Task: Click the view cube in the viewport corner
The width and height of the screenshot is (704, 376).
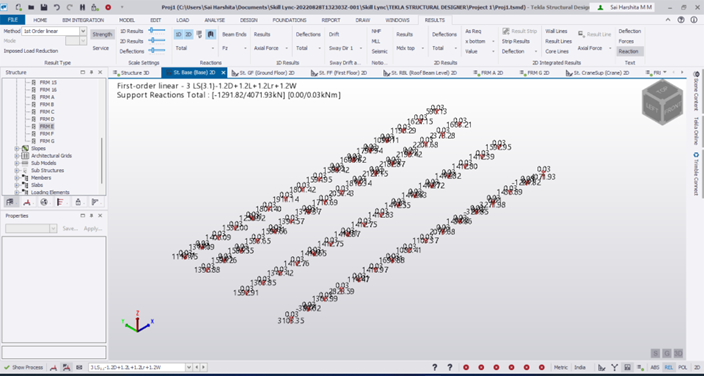Action: pyautogui.click(x=662, y=103)
